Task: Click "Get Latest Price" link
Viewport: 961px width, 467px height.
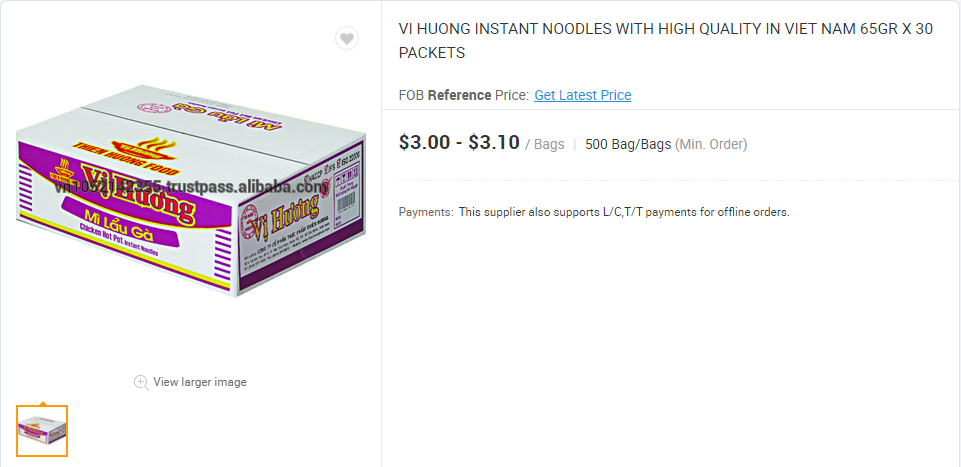Action: click(582, 95)
